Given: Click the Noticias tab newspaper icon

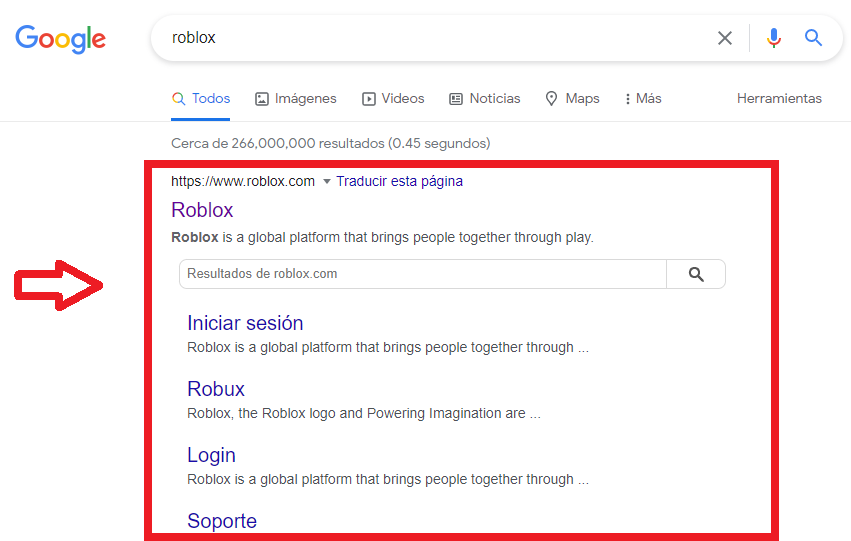Looking at the screenshot, I should click(456, 99).
